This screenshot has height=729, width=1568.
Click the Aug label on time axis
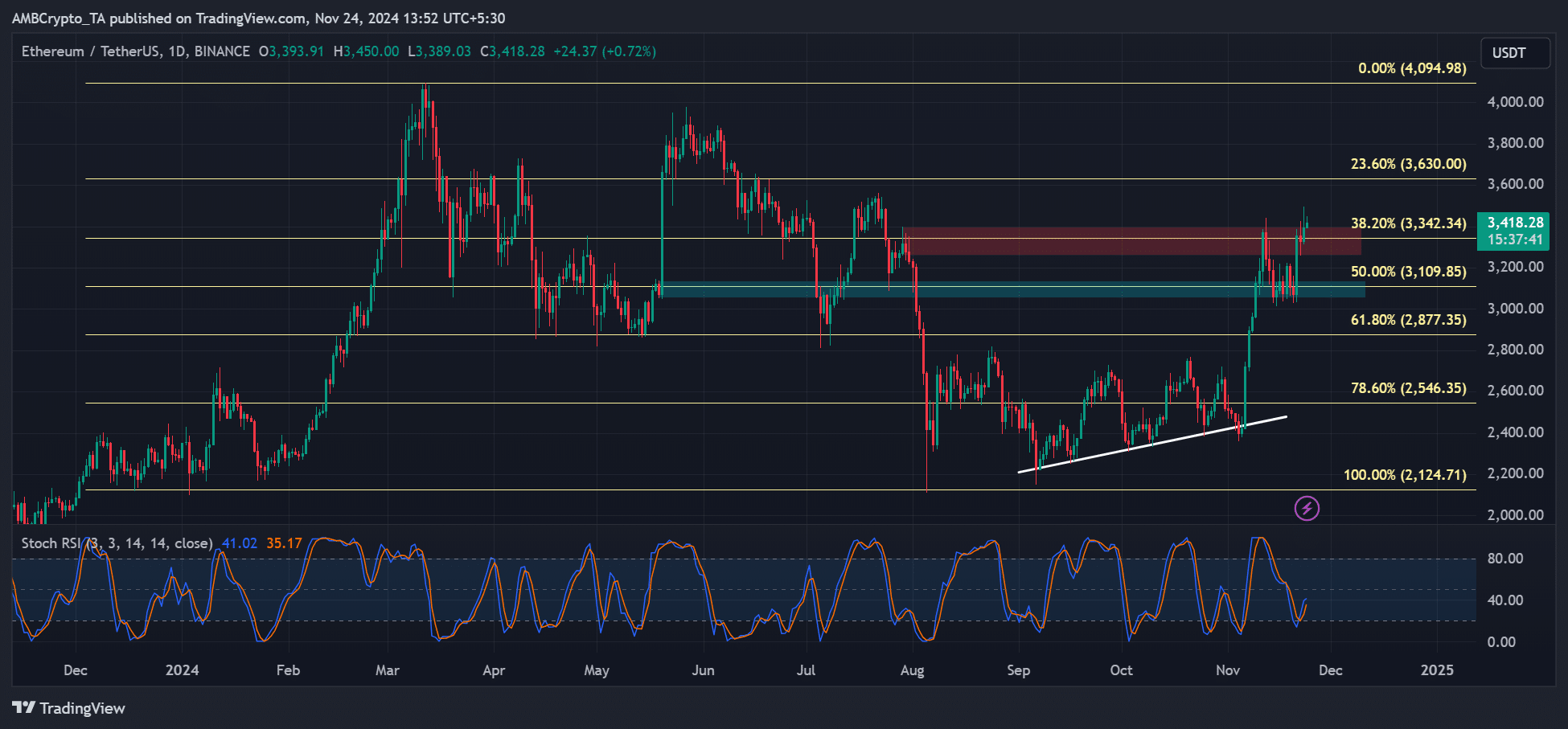pyautogui.click(x=913, y=670)
